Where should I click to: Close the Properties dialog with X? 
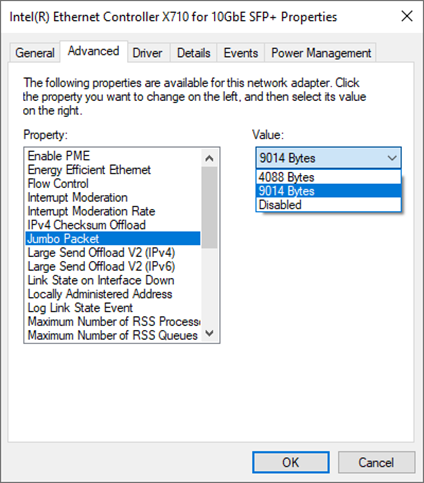pos(407,16)
